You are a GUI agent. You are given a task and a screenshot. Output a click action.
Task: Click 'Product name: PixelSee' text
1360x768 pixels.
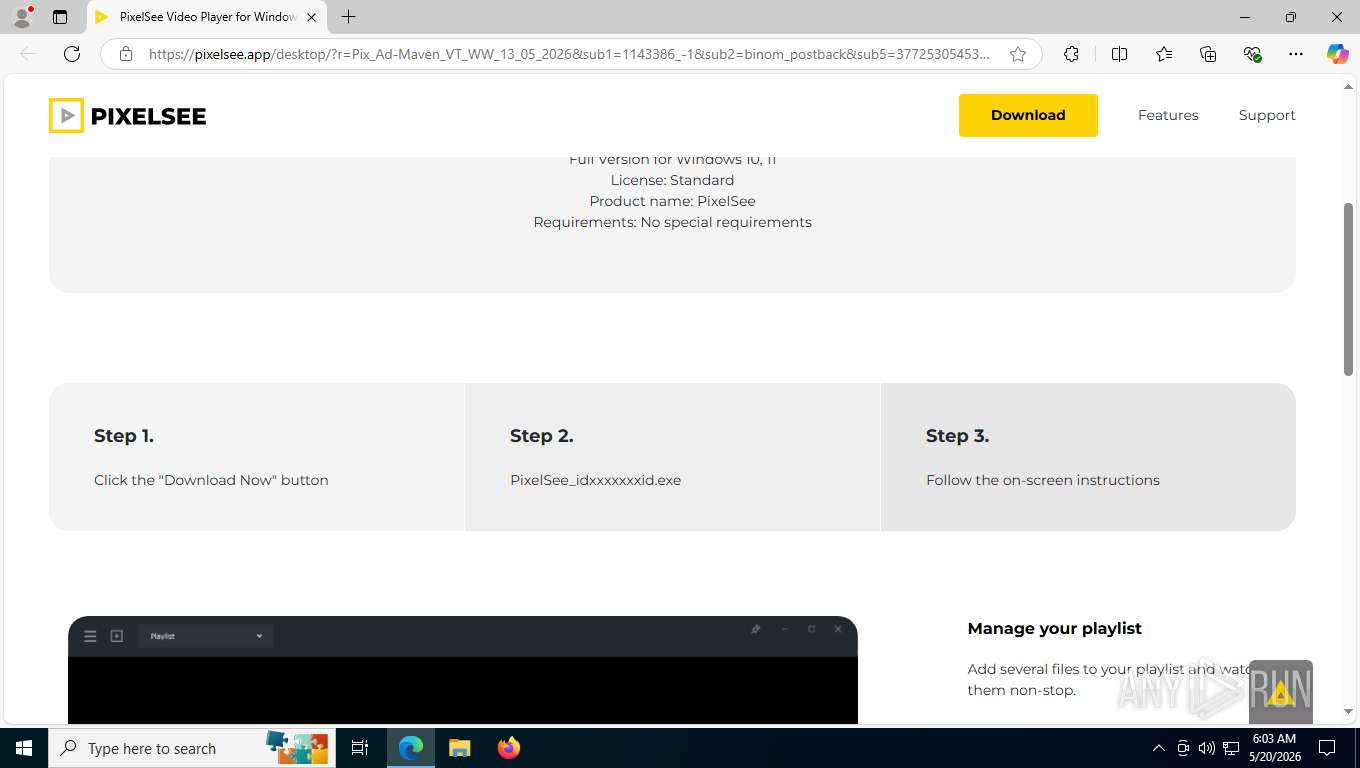coord(672,201)
